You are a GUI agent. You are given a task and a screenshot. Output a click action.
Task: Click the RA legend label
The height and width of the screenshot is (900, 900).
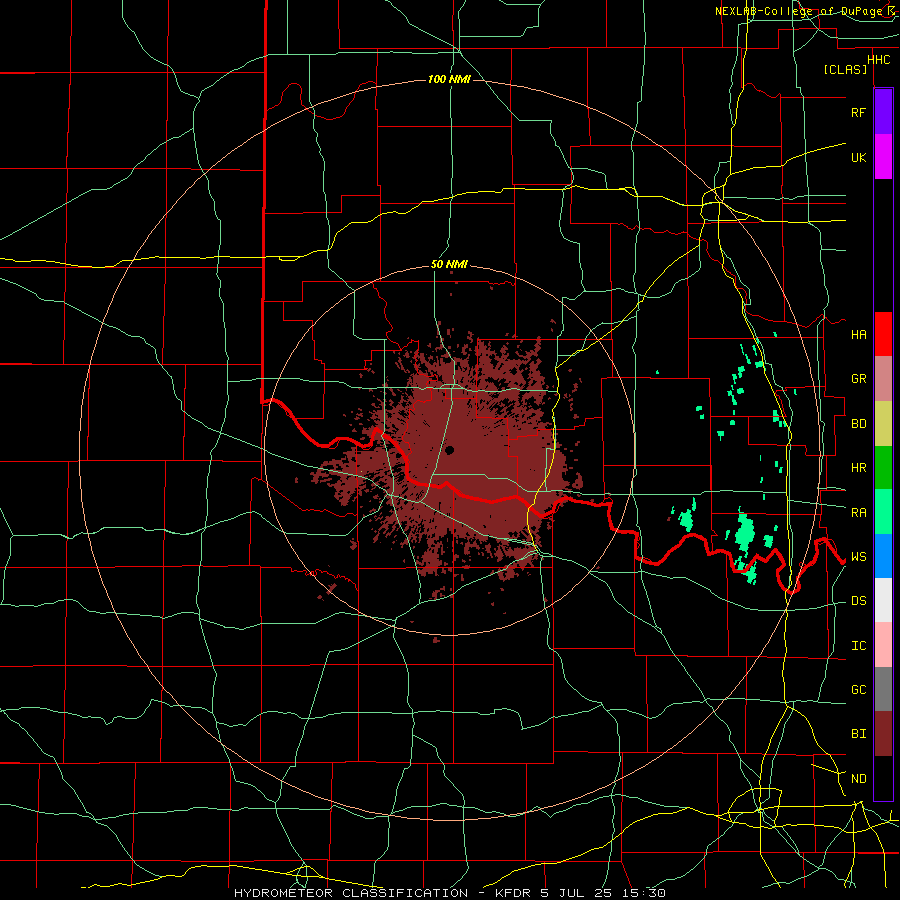(x=858, y=512)
